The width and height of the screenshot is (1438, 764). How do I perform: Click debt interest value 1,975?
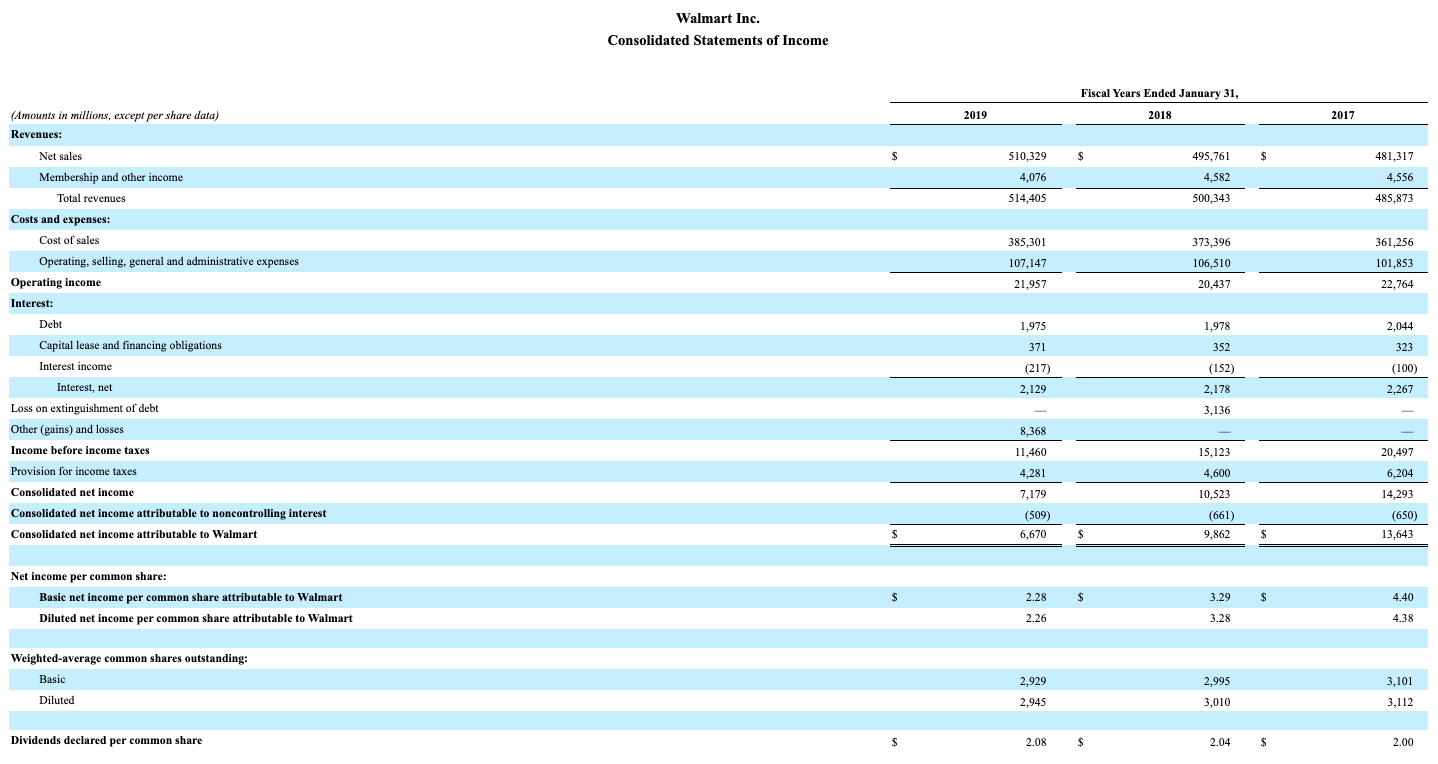[1033, 325]
